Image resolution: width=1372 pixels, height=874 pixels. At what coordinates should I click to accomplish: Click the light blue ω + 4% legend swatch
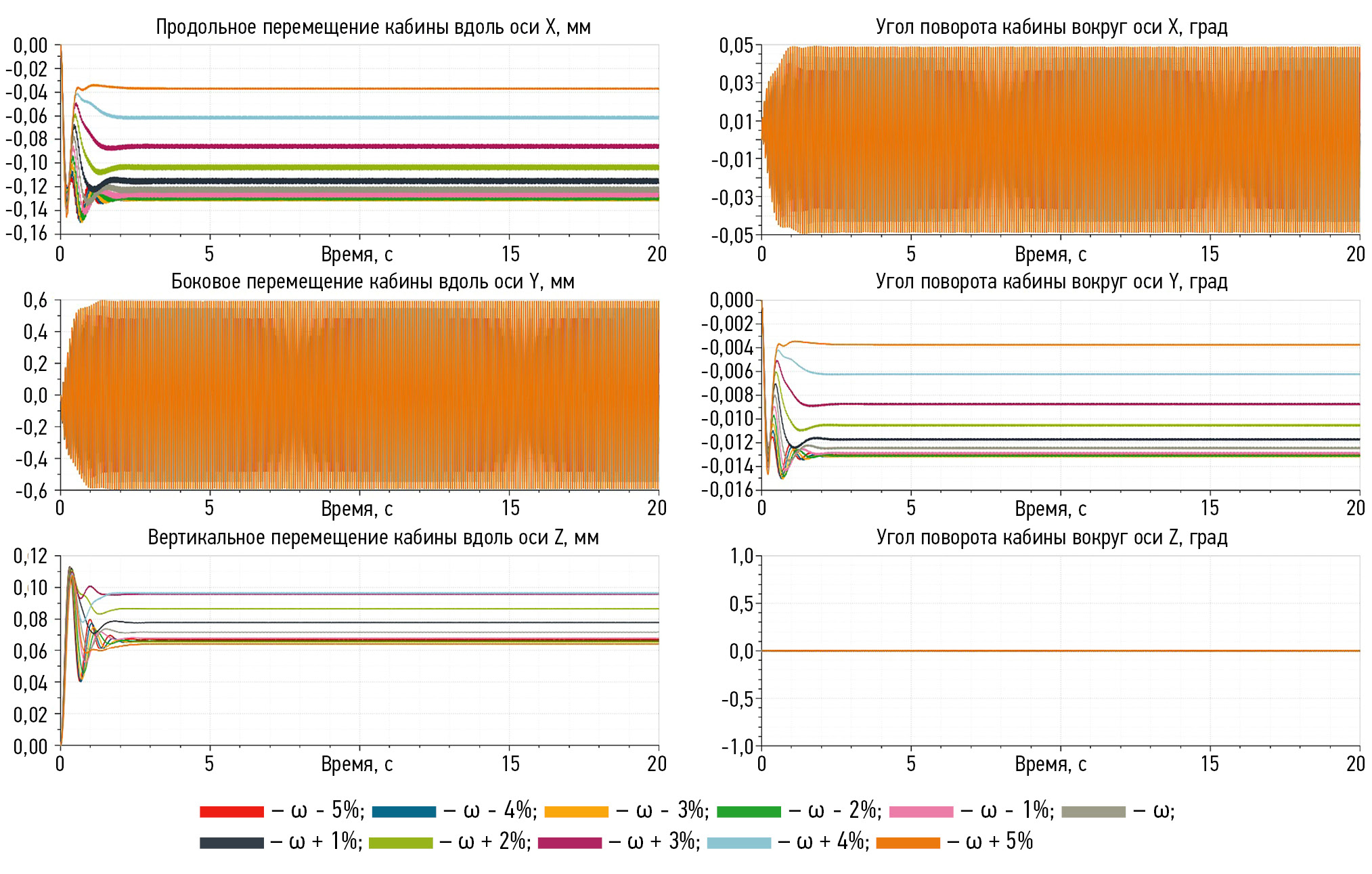coord(738,843)
